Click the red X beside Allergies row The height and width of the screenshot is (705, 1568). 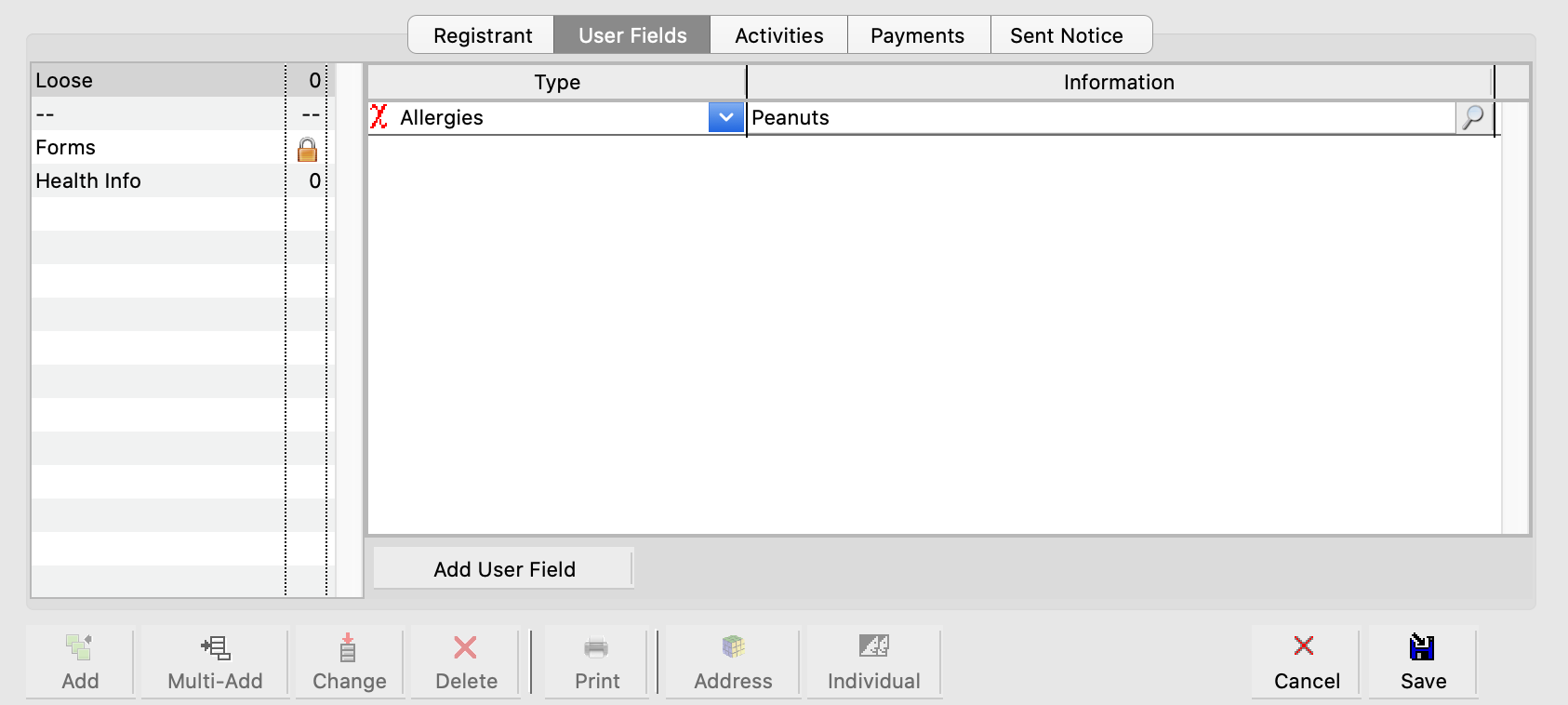point(379,117)
